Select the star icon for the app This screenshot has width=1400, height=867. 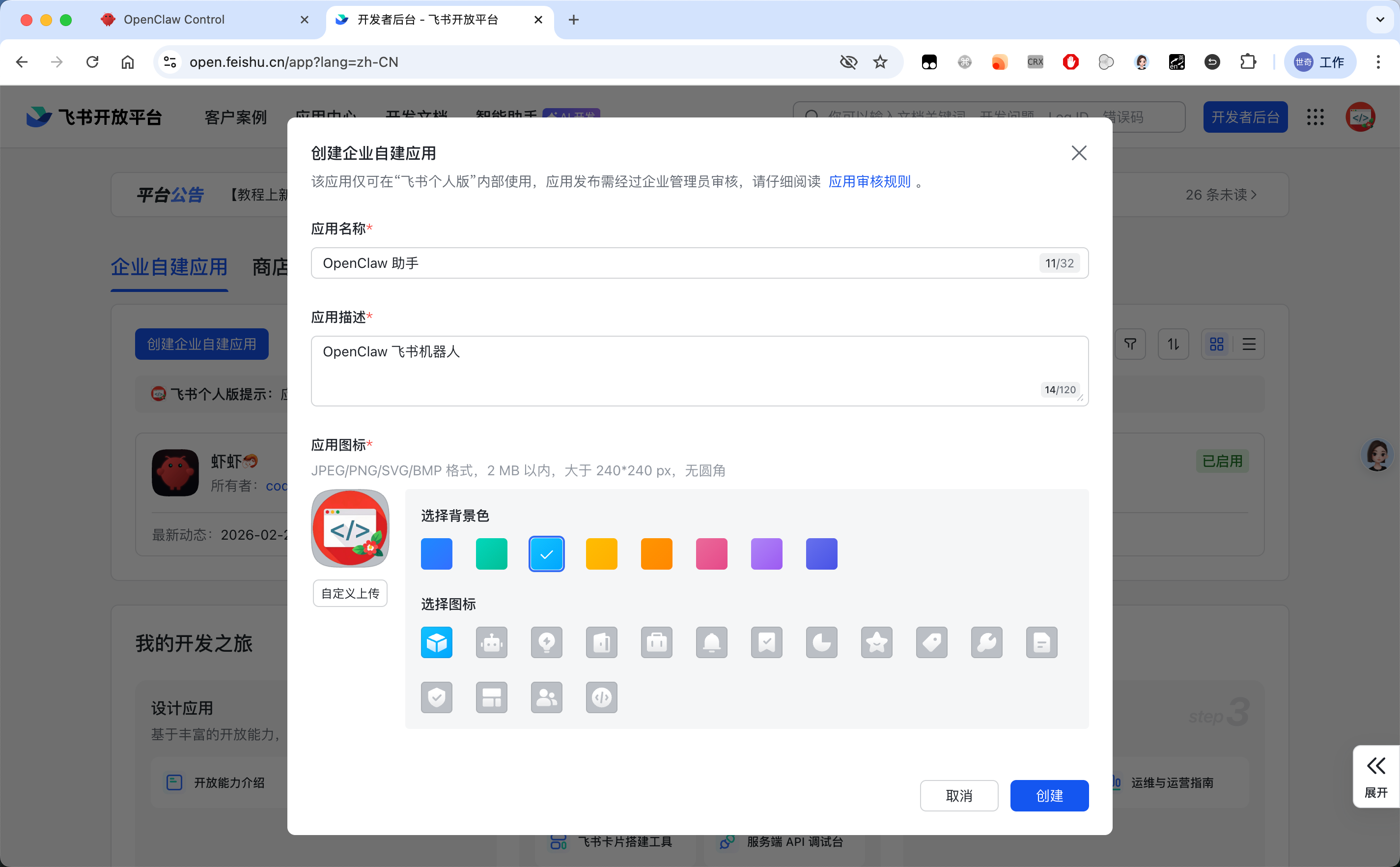pos(877,642)
